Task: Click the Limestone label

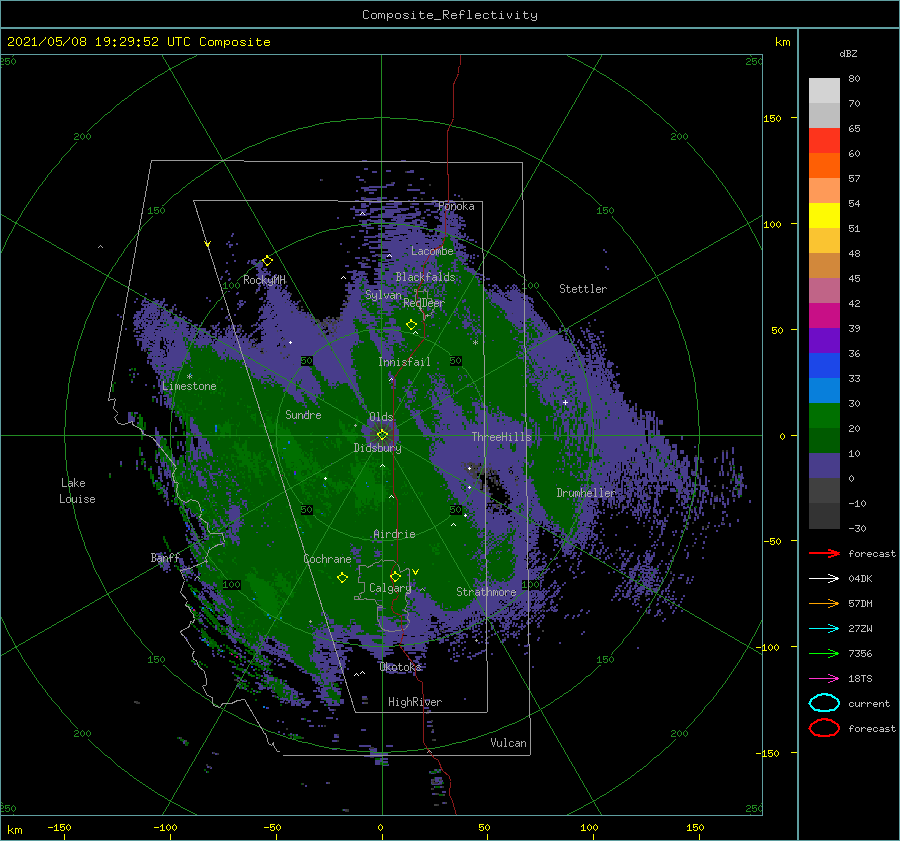Action: pyautogui.click(x=189, y=386)
